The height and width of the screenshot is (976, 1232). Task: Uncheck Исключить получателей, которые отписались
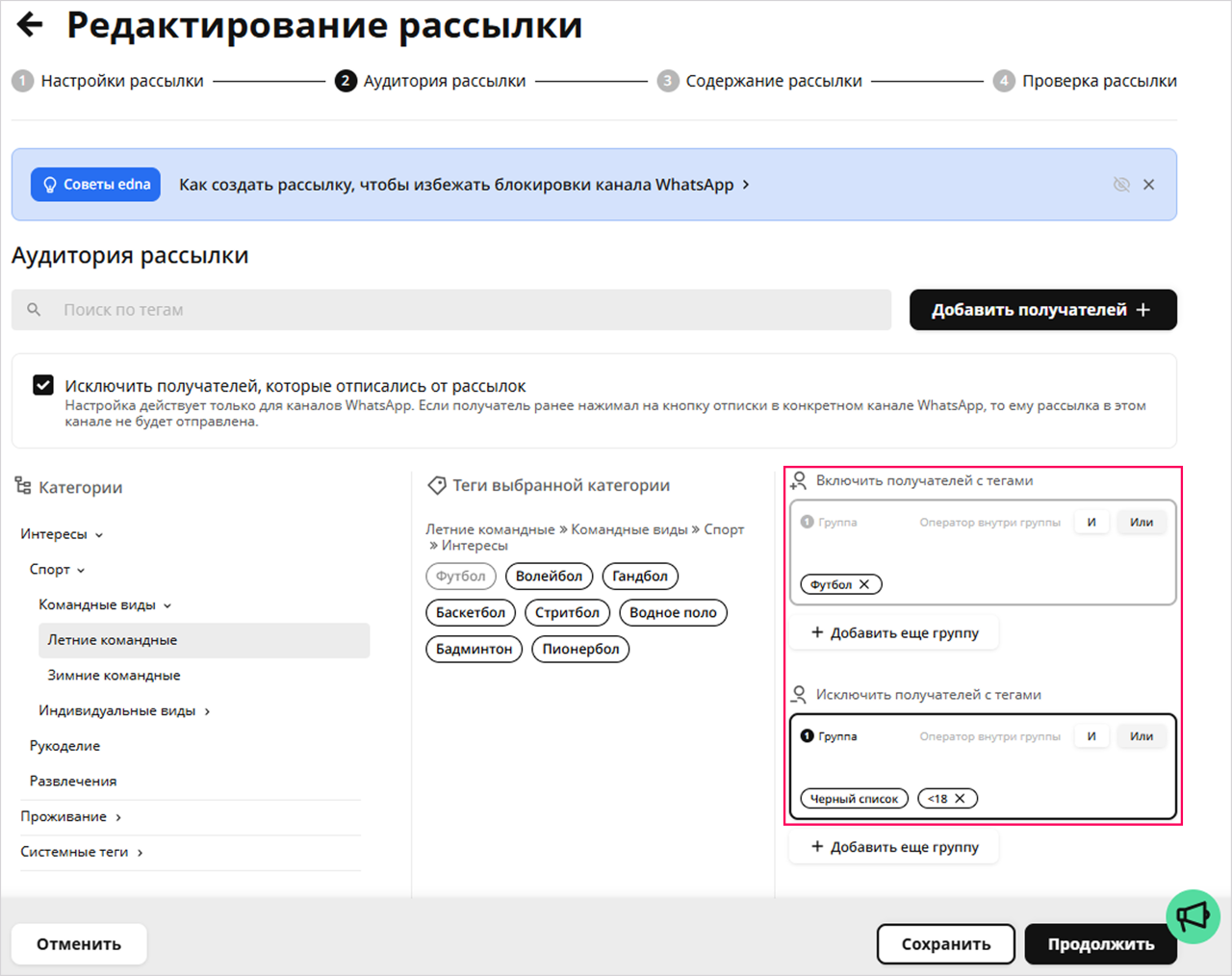(x=43, y=385)
